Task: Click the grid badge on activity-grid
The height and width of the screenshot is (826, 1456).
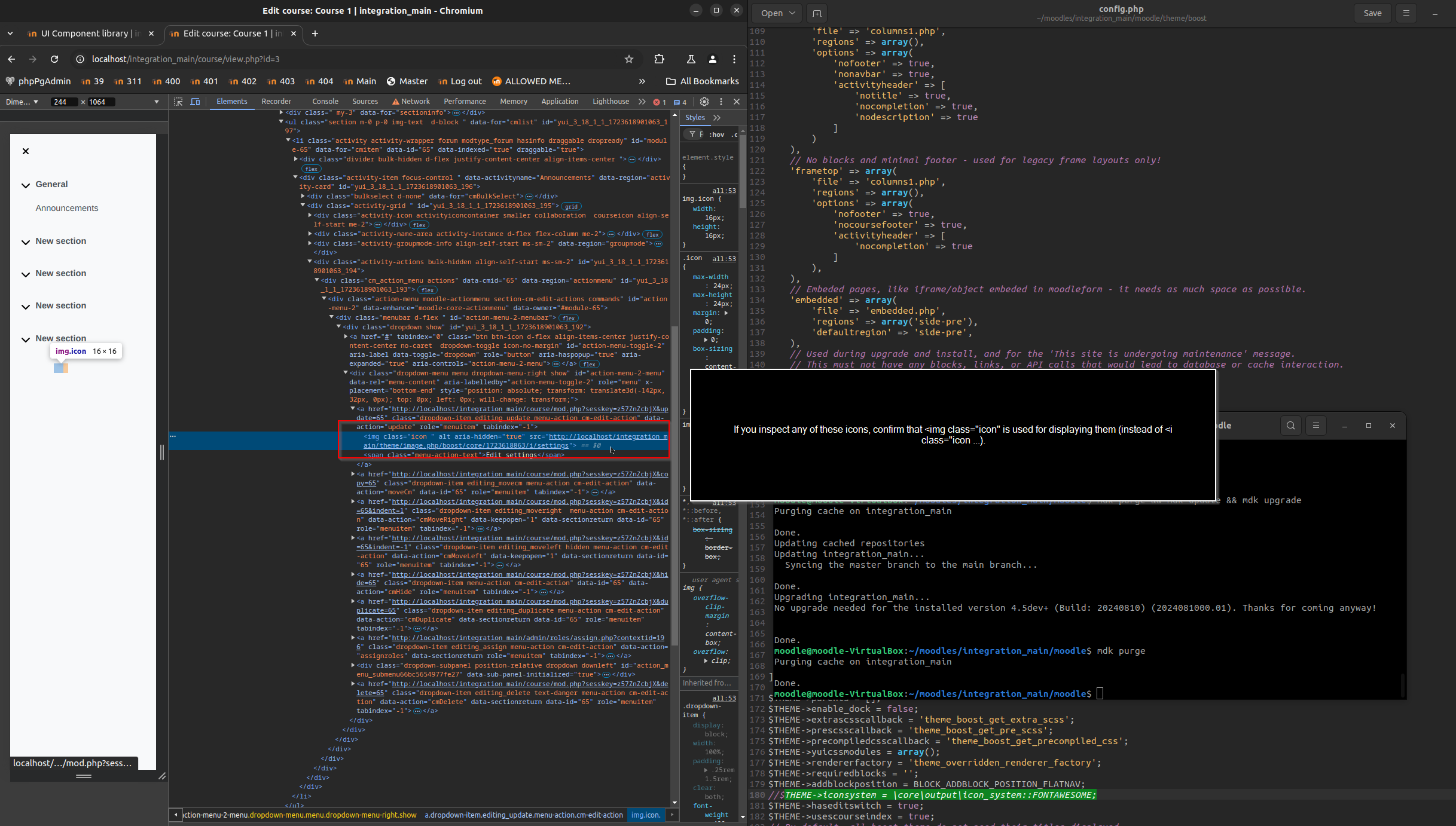Action: click(571, 206)
